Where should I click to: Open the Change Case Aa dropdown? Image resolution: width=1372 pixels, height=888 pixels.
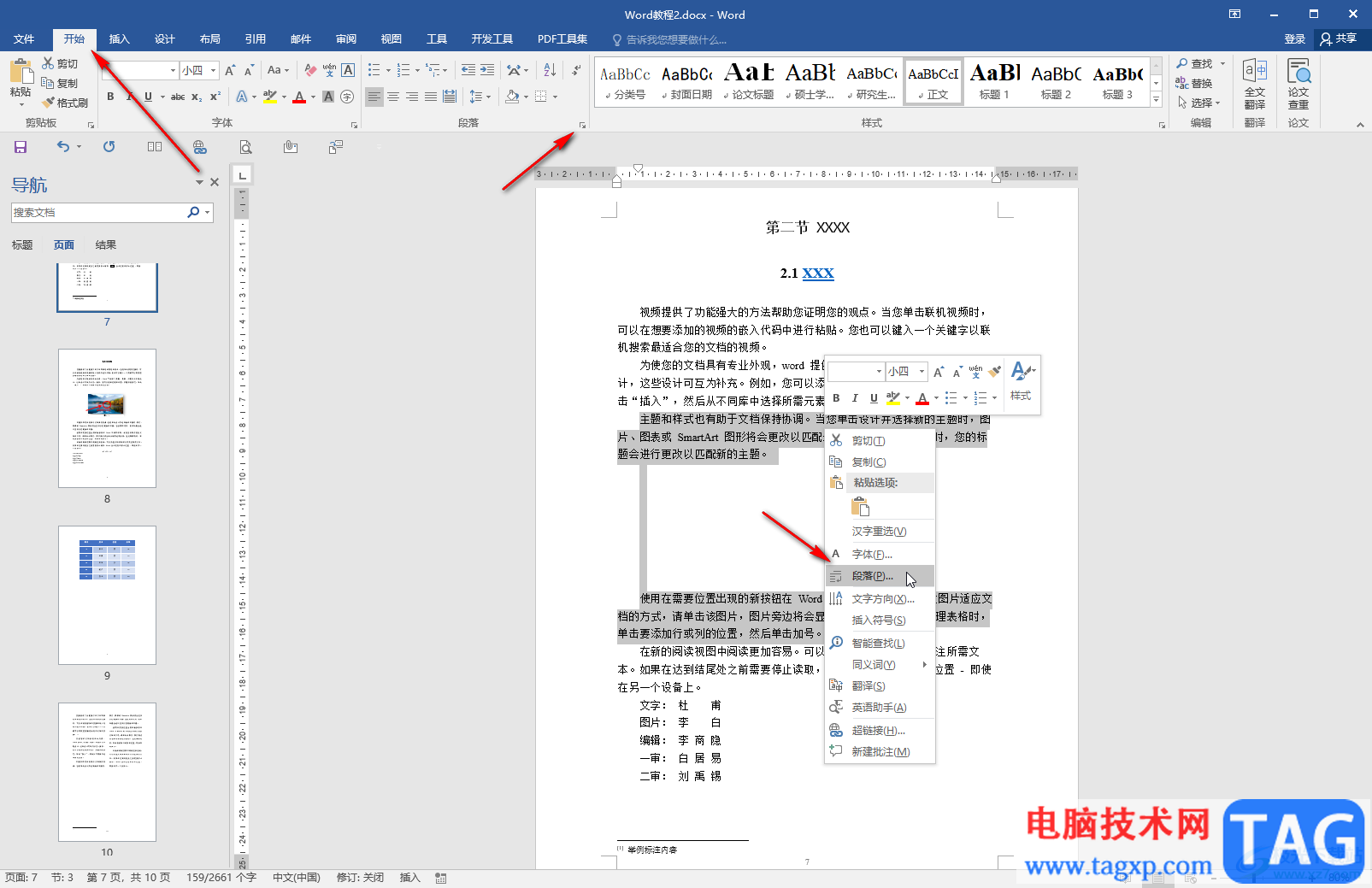tap(278, 70)
